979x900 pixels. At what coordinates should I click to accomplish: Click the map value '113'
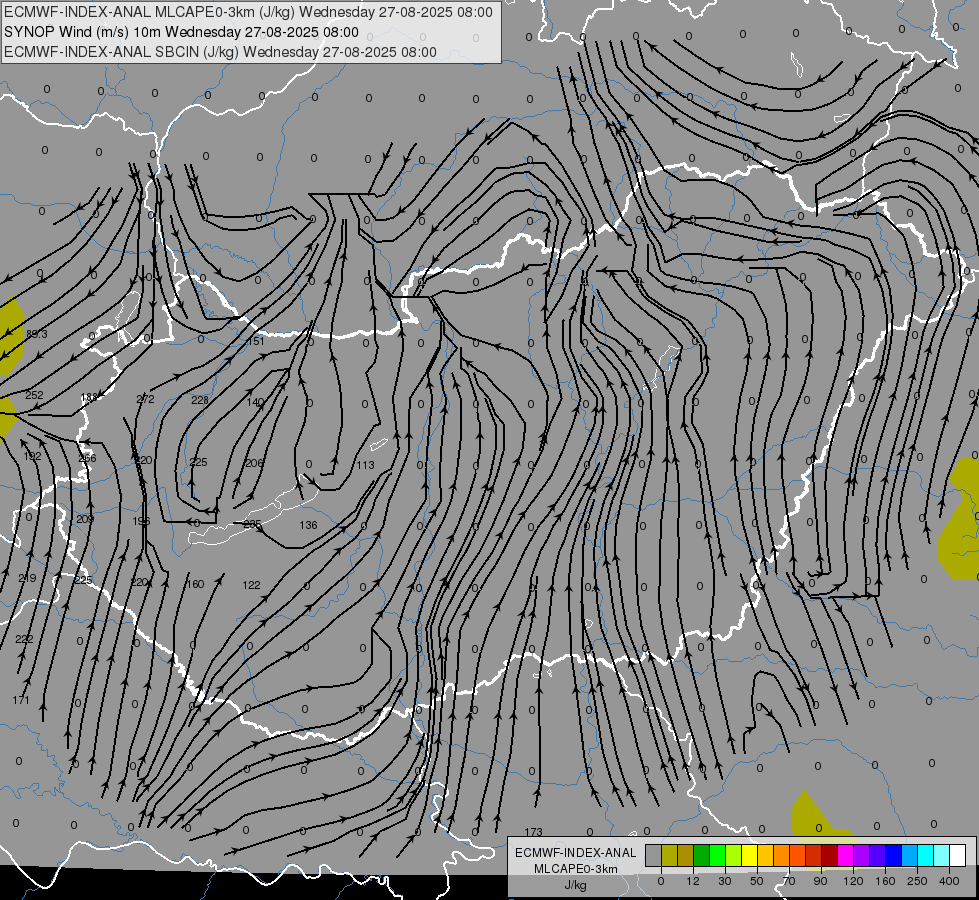[x=365, y=465]
